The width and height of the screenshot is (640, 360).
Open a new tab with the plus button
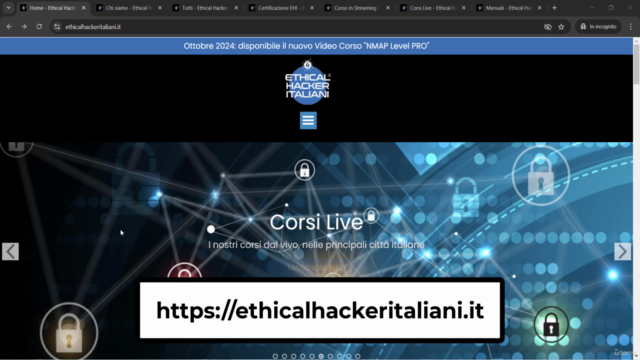pos(554,8)
